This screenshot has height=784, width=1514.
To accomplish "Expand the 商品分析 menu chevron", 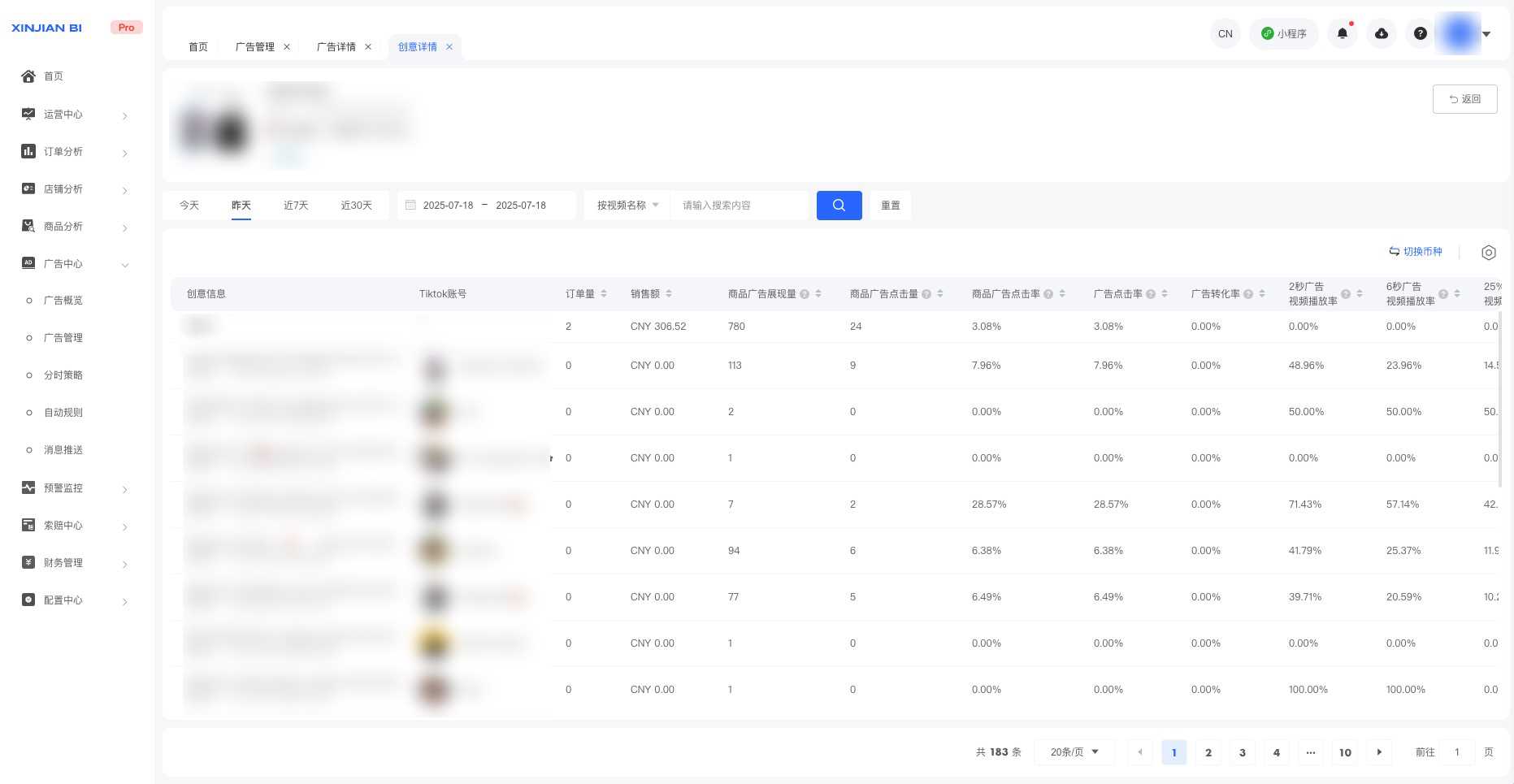I will point(125,228).
